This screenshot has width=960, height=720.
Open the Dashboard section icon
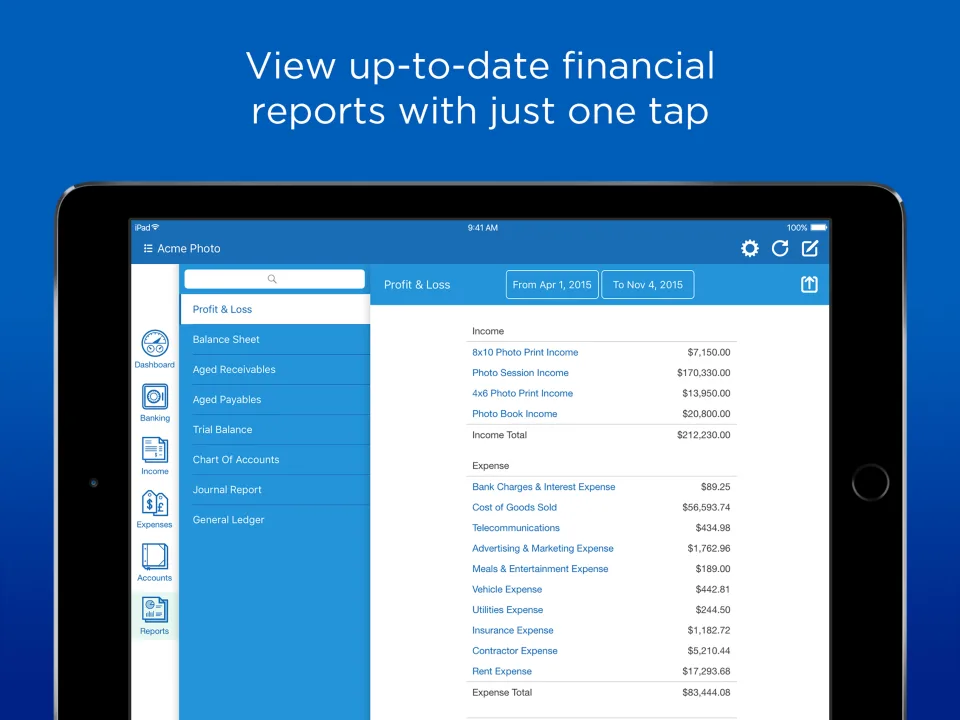[155, 343]
